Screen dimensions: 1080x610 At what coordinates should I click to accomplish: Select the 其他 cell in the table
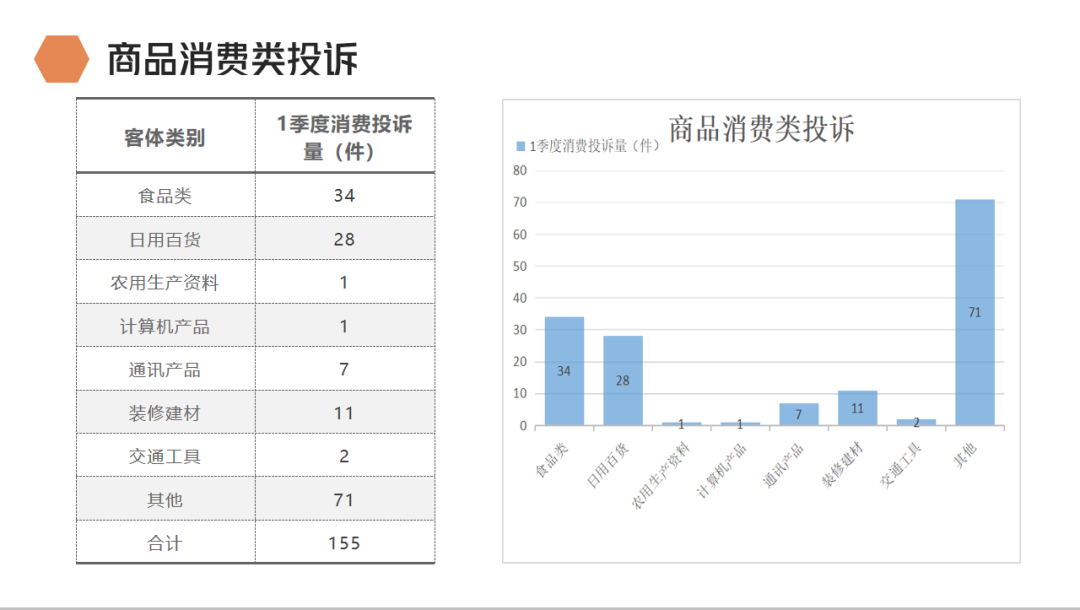(165, 500)
